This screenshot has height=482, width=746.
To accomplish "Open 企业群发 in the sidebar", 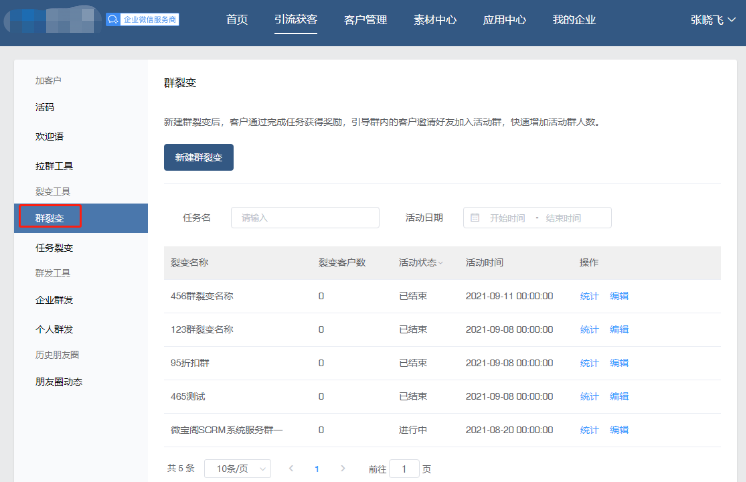I will coord(54,299).
